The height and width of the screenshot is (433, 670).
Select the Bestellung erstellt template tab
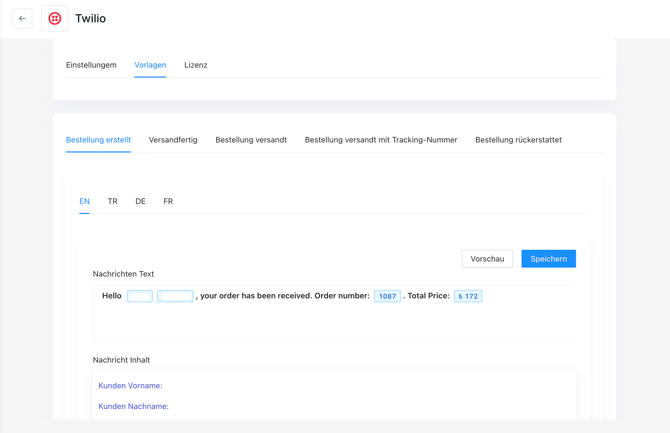coord(98,140)
